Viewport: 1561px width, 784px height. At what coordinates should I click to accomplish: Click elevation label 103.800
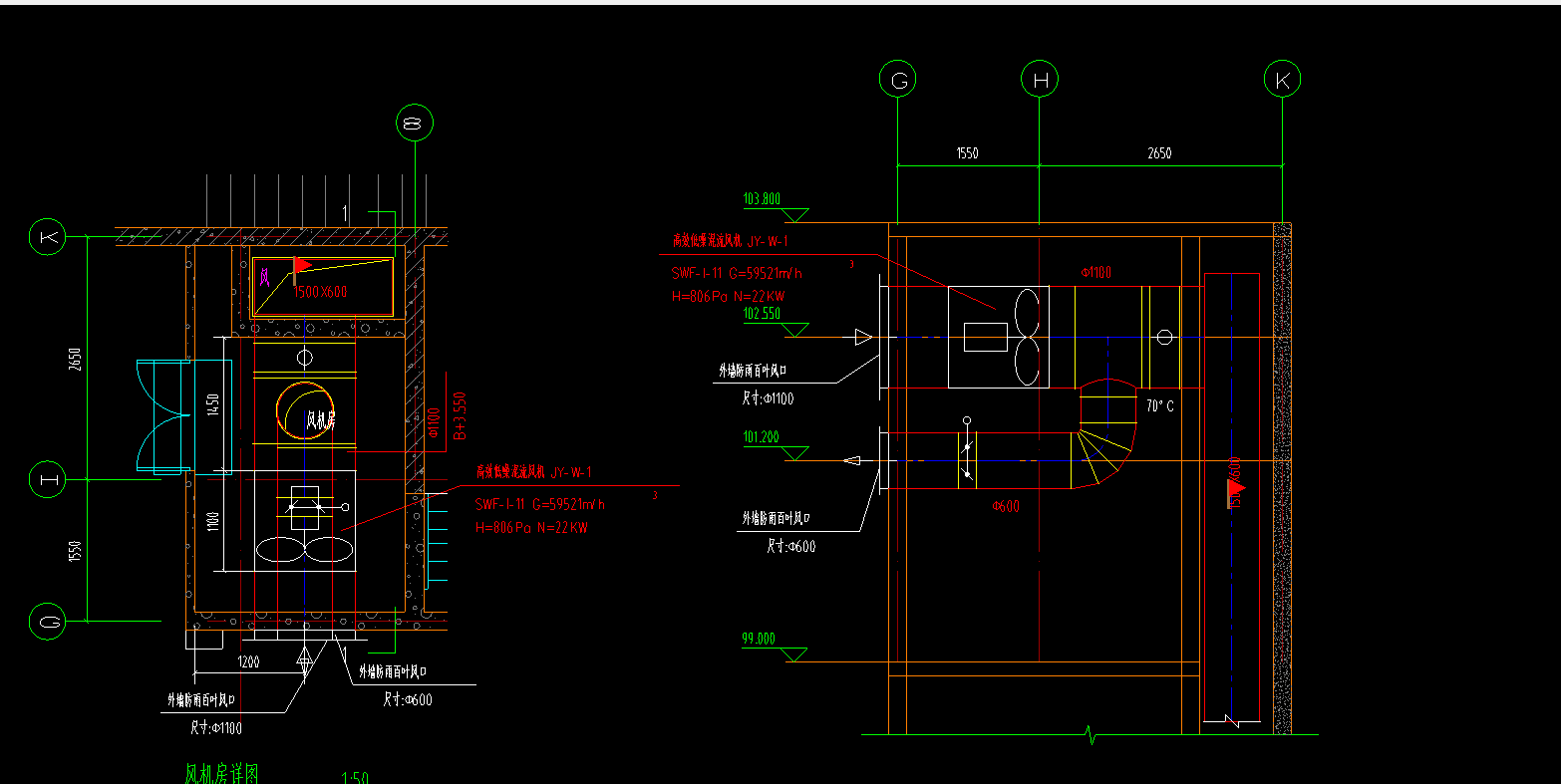click(x=762, y=199)
